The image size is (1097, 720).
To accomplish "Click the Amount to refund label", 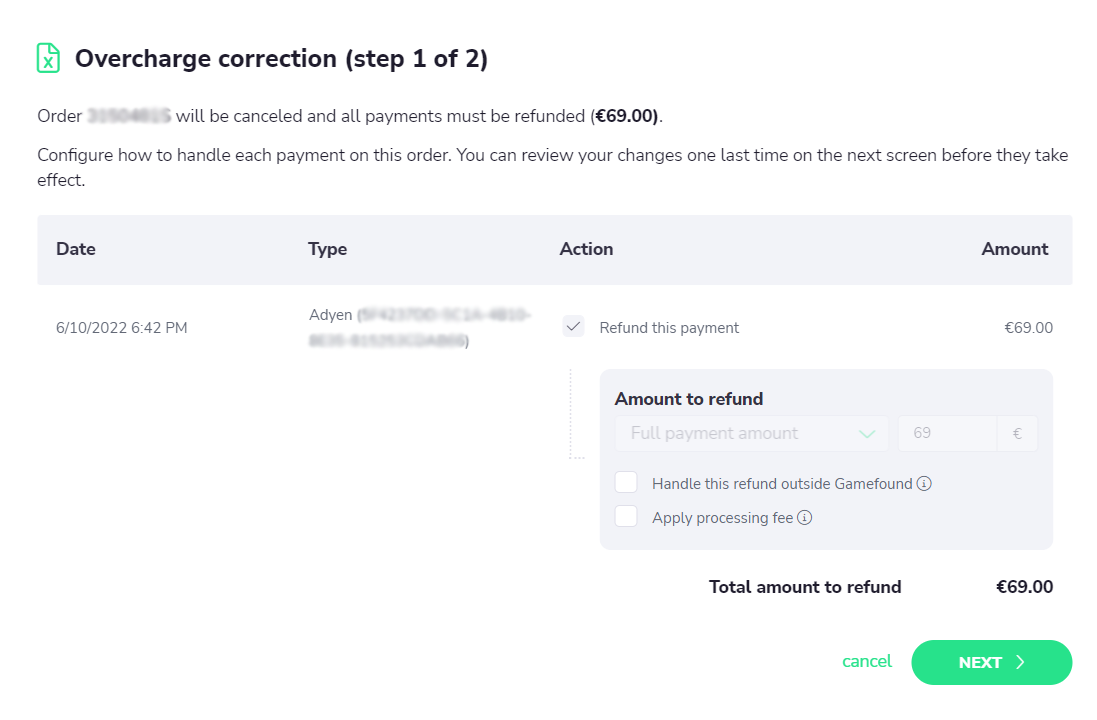I will tap(688, 399).
